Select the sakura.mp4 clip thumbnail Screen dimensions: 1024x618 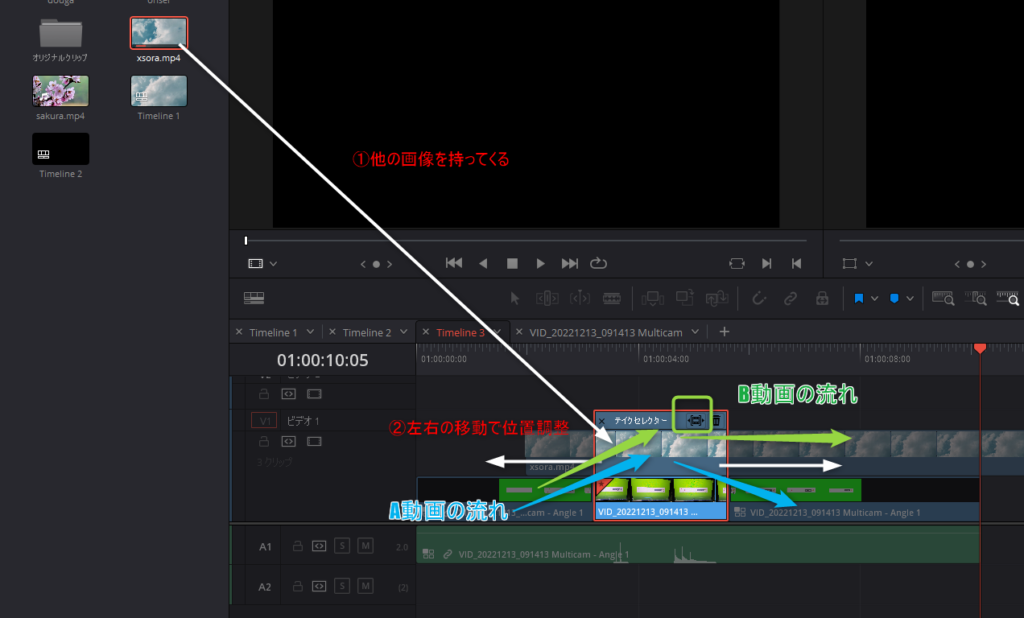tap(61, 91)
